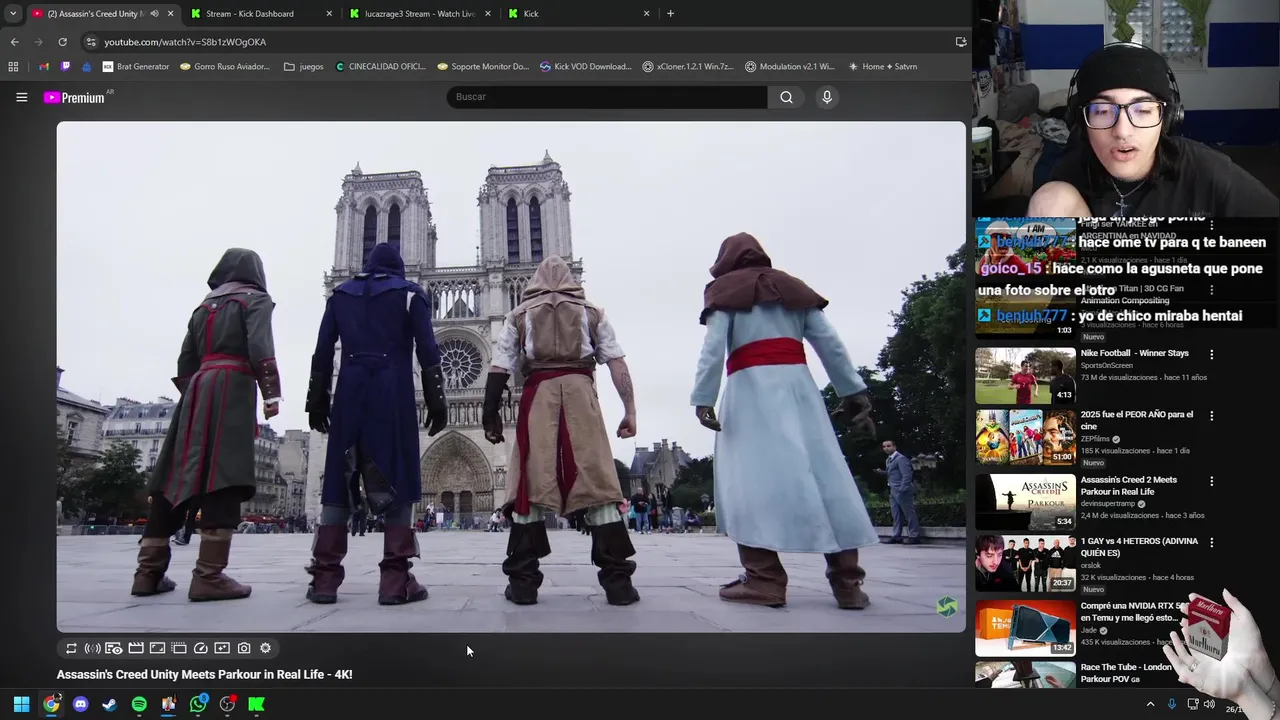Click the SportsOnScreen channel name
This screenshot has height=720, width=1280.
[1106, 366]
